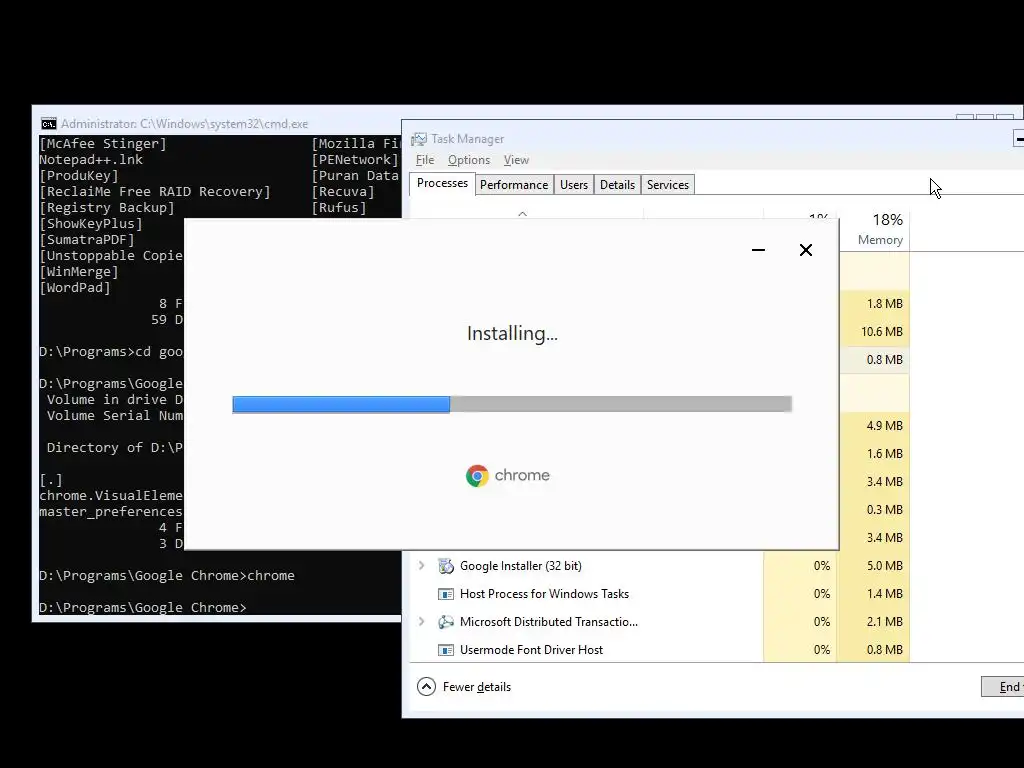
Task: Click the [Registry Backup] entry in cmd window
Action: (106, 208)
